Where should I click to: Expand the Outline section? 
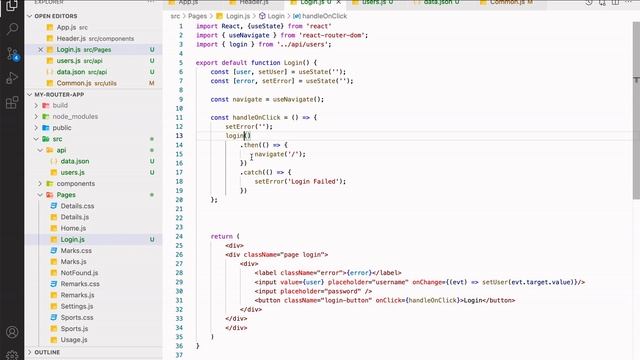pos(93,352)
